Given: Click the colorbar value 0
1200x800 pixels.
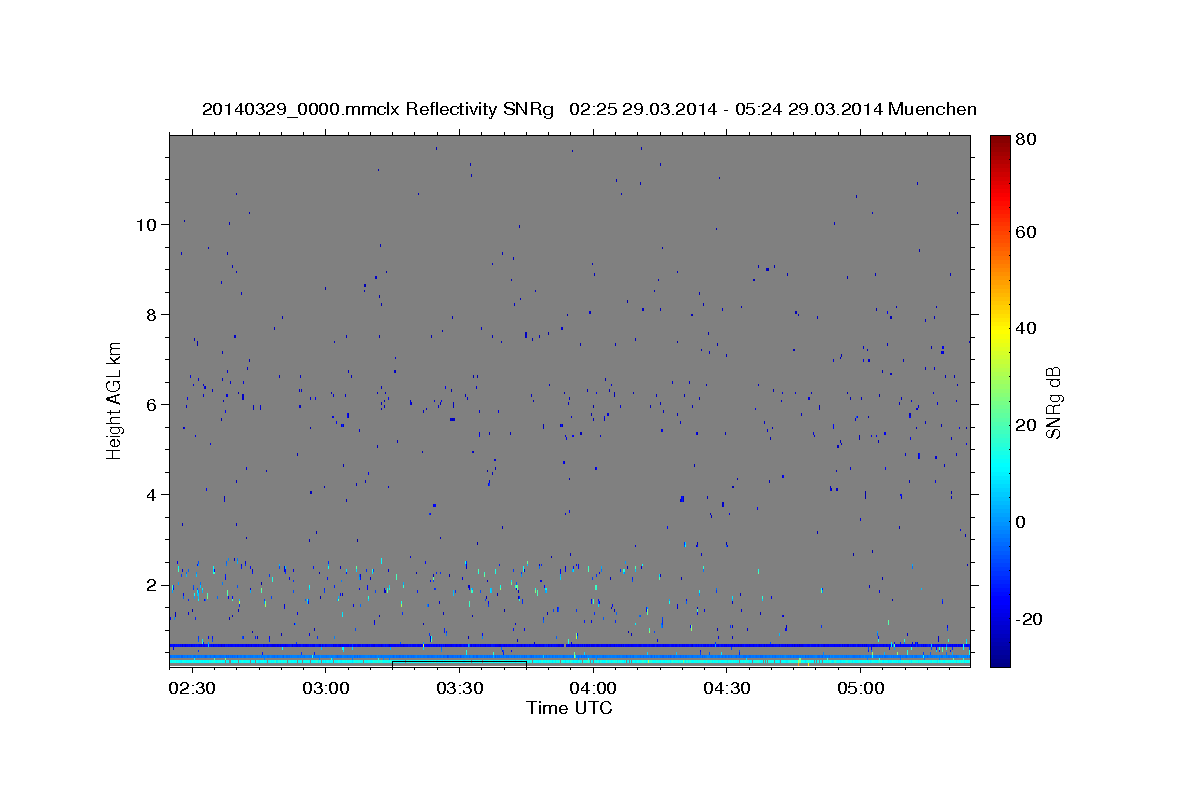Looking at the screenshot, I should point(1020,522).
